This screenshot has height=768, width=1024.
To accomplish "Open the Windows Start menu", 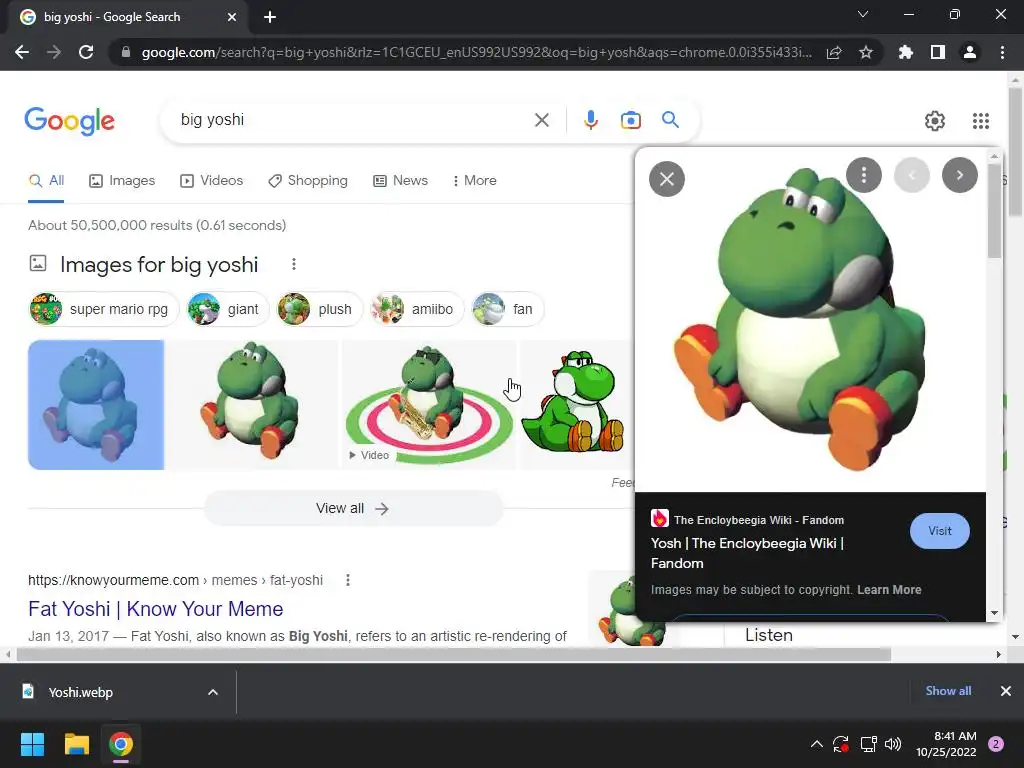I will coord(32,744).
